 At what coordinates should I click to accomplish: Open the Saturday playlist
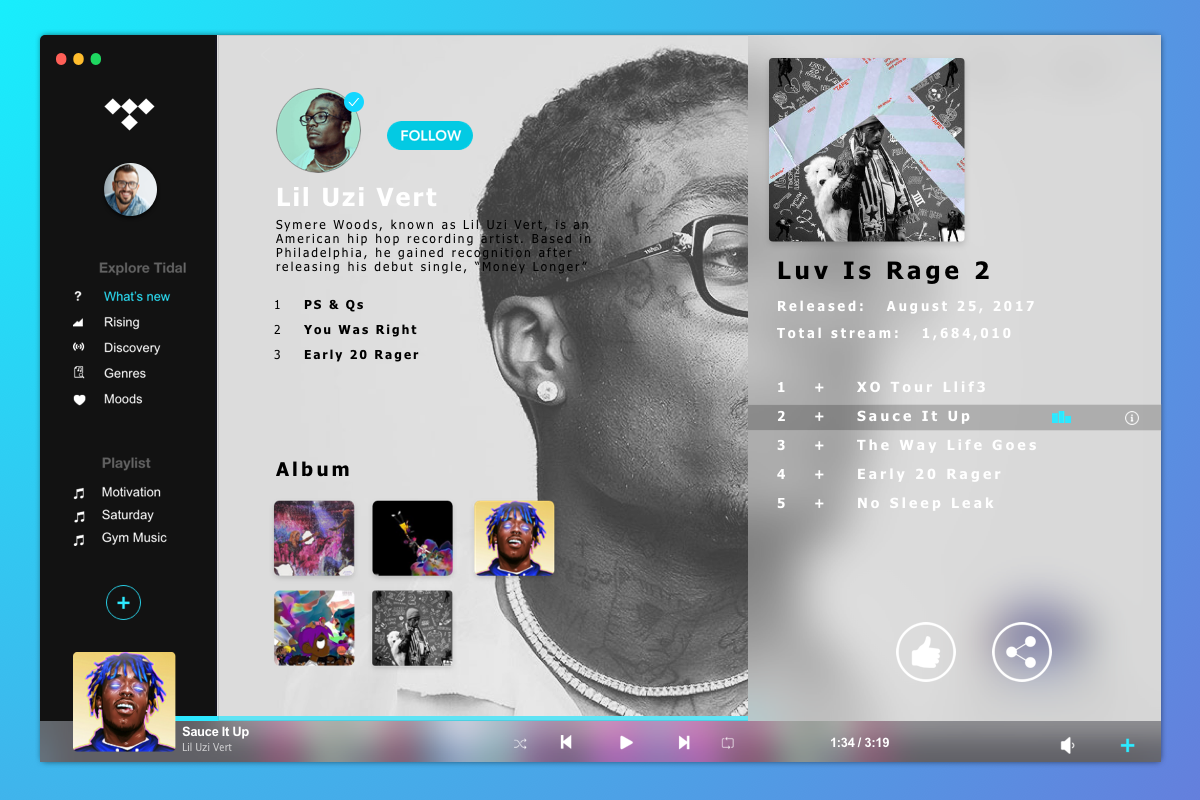[x=127, y=515]
